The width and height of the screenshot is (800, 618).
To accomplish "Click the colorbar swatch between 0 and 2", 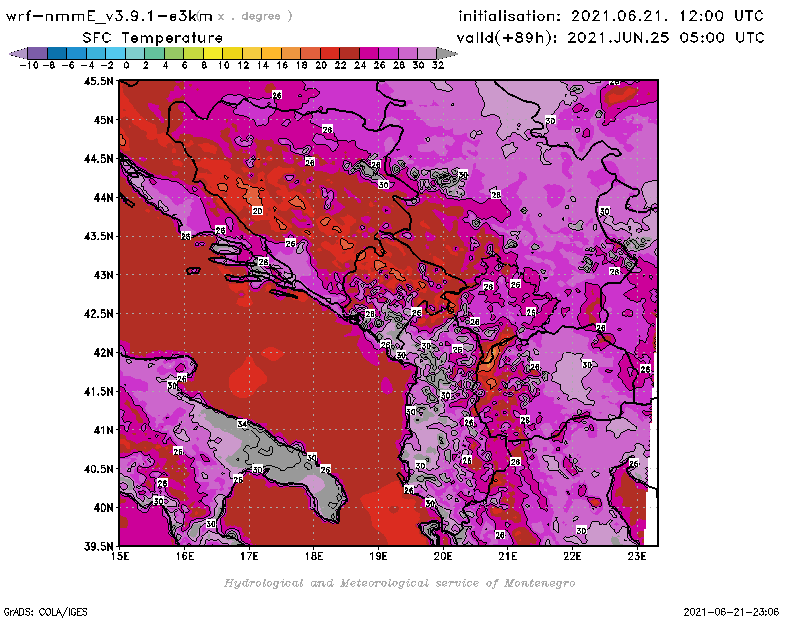I will tap(135, 53).
